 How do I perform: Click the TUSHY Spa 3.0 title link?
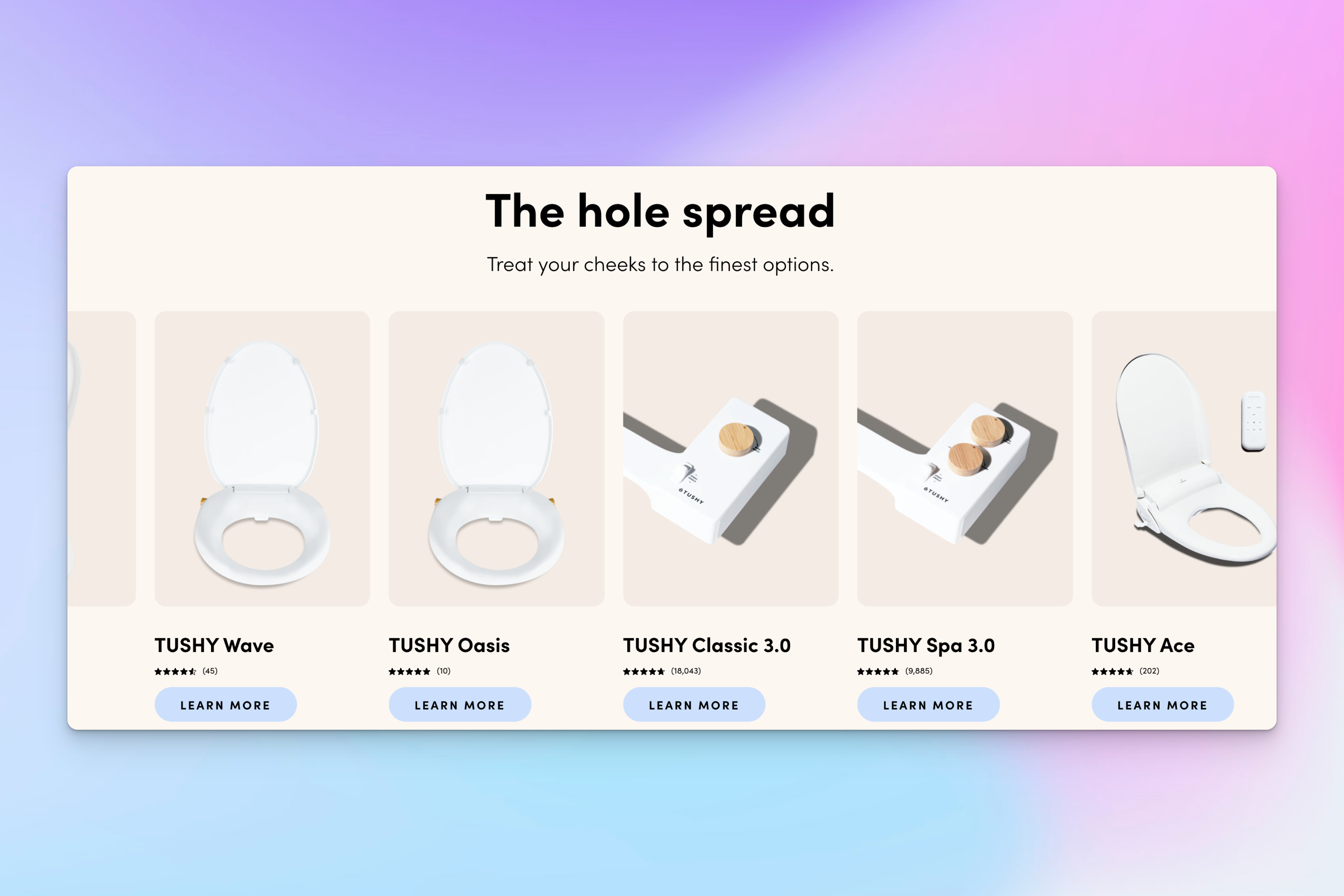[926, 646]
